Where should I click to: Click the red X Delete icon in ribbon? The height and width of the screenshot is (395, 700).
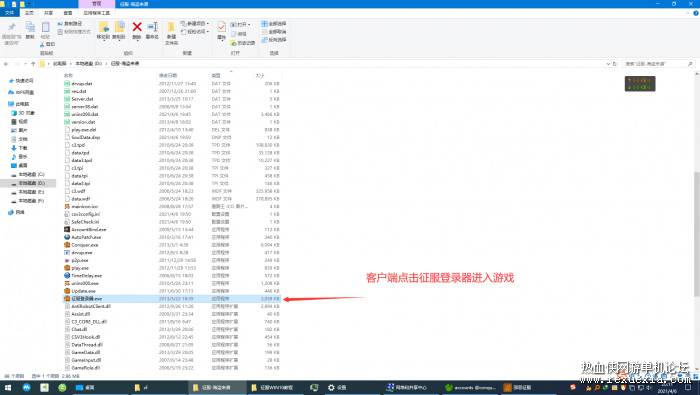click(137, 27)
